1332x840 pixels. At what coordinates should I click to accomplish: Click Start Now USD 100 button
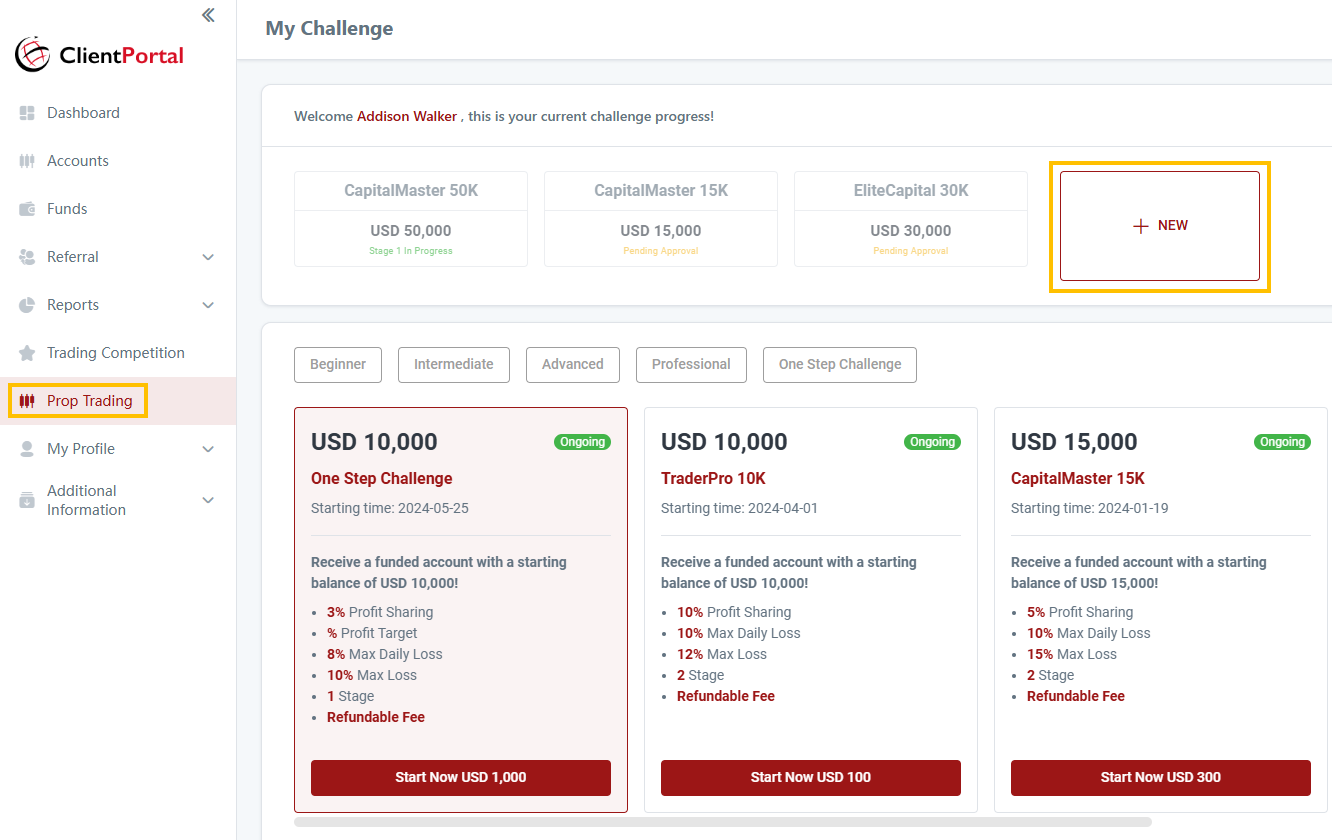point(811,777)
